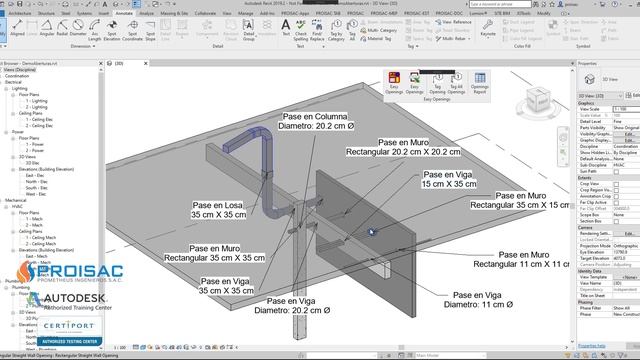Open the Multi-Rebar dropdown arrow
This screenshot has height=360, width=640.
469,39
